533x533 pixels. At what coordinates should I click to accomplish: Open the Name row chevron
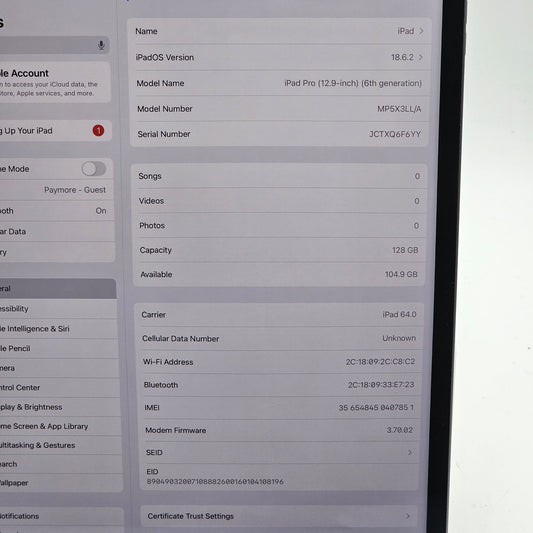[422, 31]
